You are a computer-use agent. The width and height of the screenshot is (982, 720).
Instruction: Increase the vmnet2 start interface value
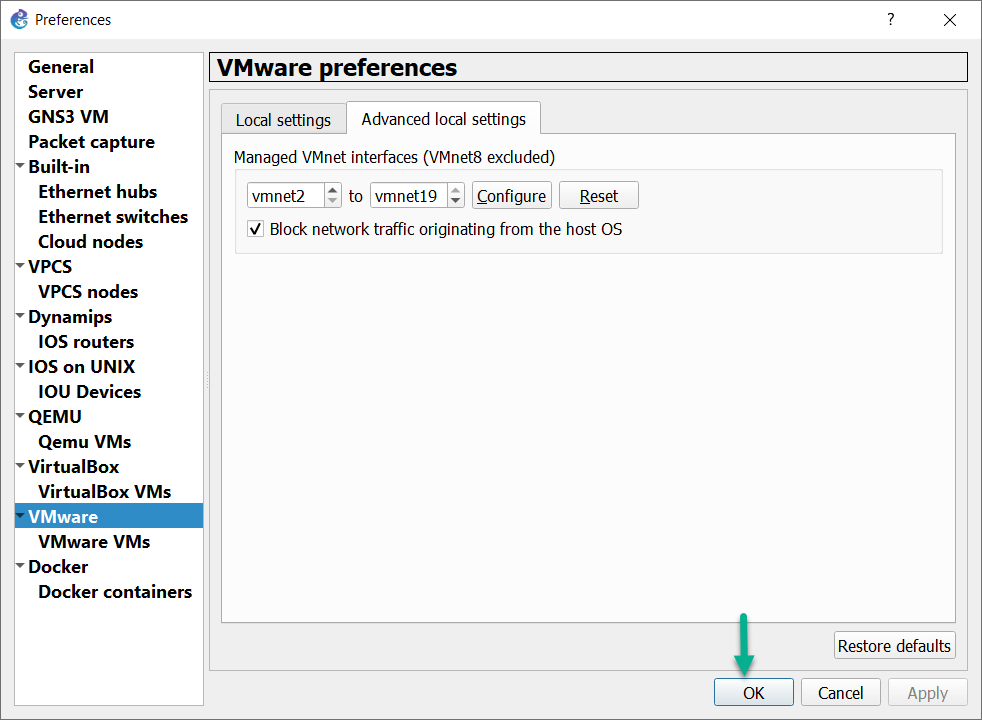tap(333, 190)
